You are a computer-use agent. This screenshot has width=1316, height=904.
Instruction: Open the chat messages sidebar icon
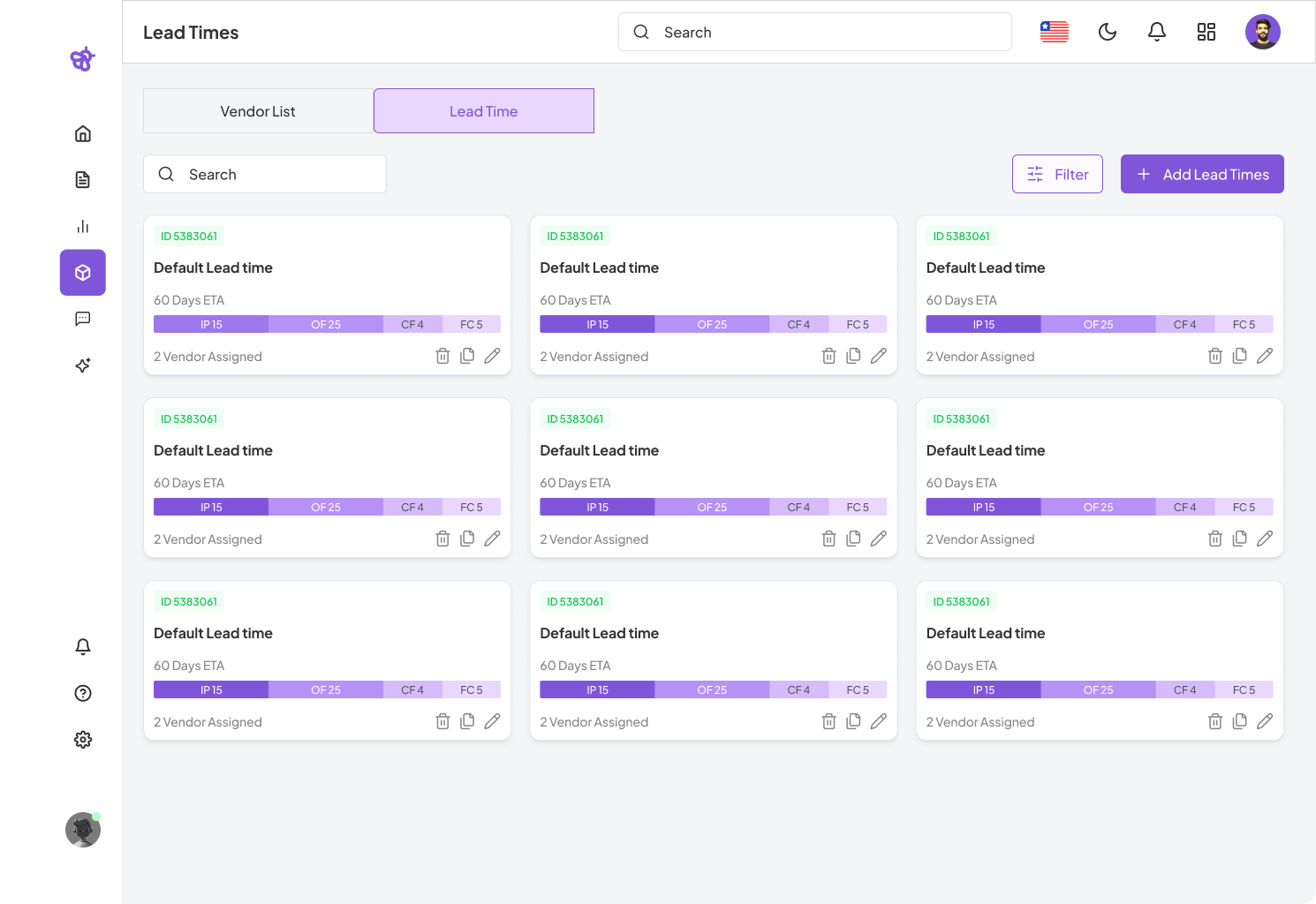(x=83, y=319)
